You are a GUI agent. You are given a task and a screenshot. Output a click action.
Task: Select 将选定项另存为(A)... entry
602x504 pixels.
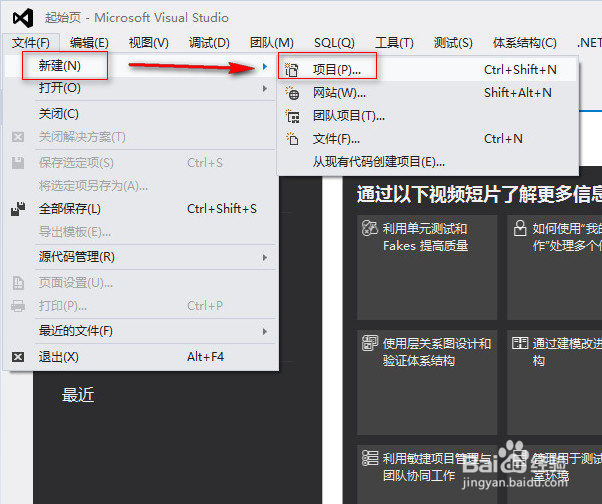point(141,186)
